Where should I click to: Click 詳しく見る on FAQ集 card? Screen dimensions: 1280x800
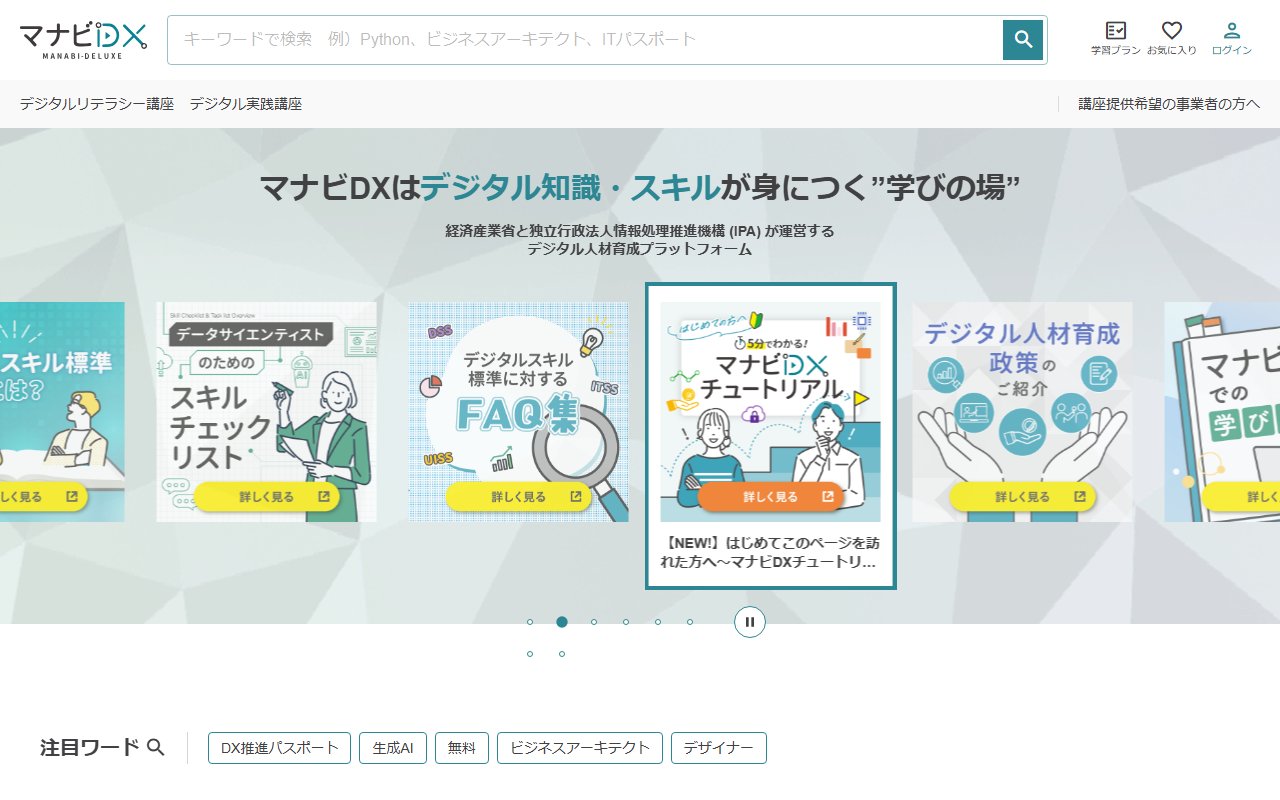(x=519, y=497)
